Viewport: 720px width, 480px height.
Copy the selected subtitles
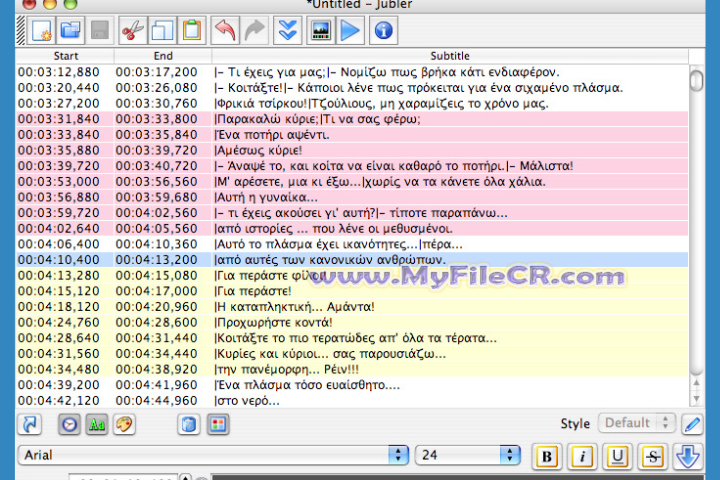click(x=162, y=30)
